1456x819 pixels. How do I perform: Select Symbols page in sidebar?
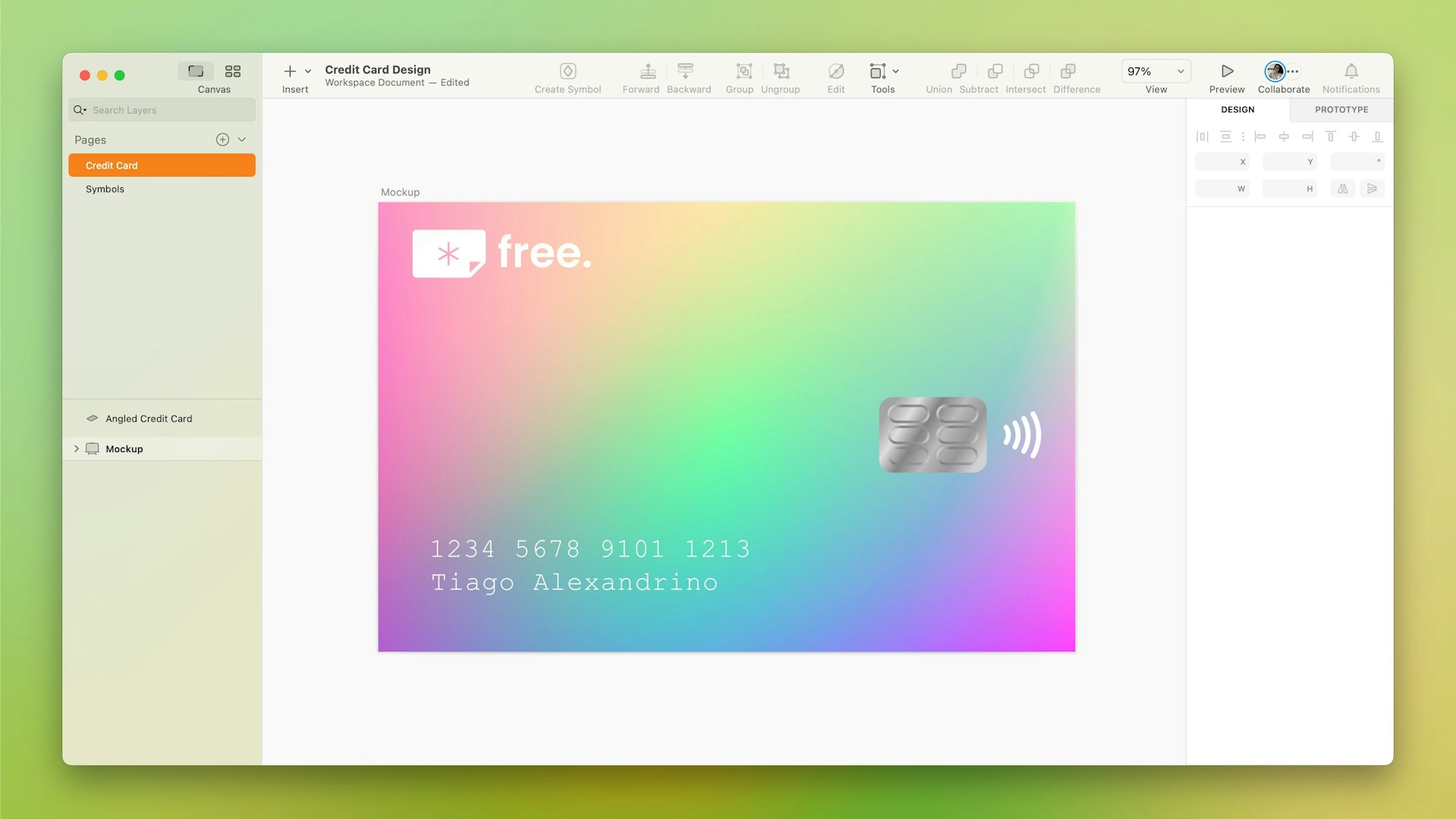pos(104,189)
